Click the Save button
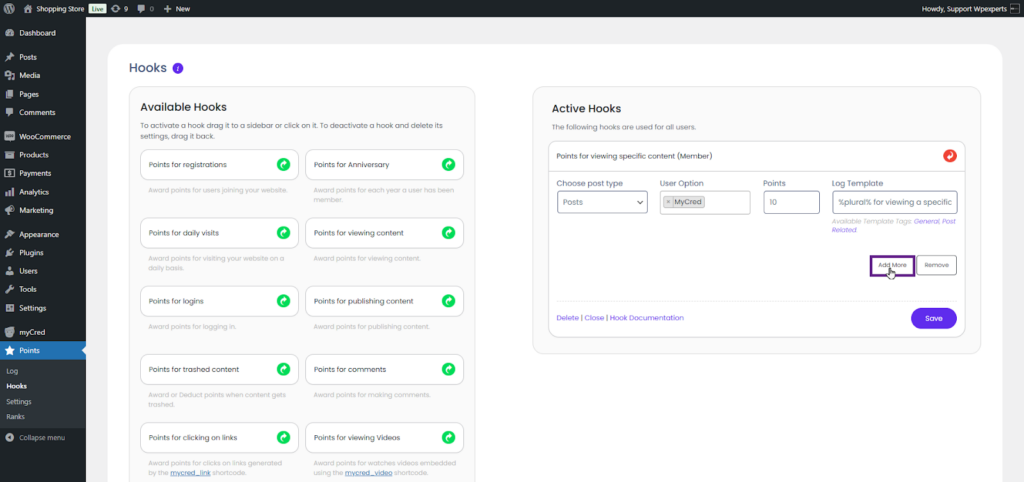 tap(933, 318)
